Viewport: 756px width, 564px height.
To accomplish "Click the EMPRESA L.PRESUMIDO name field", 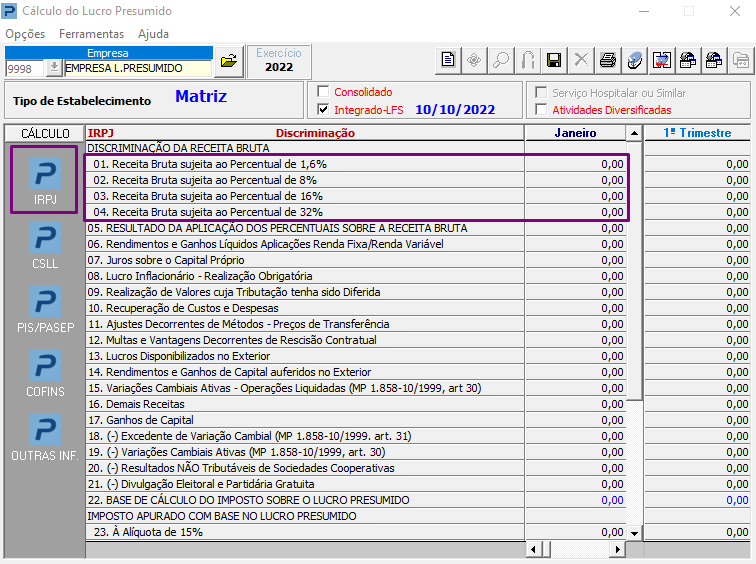I will pos(138,68).
